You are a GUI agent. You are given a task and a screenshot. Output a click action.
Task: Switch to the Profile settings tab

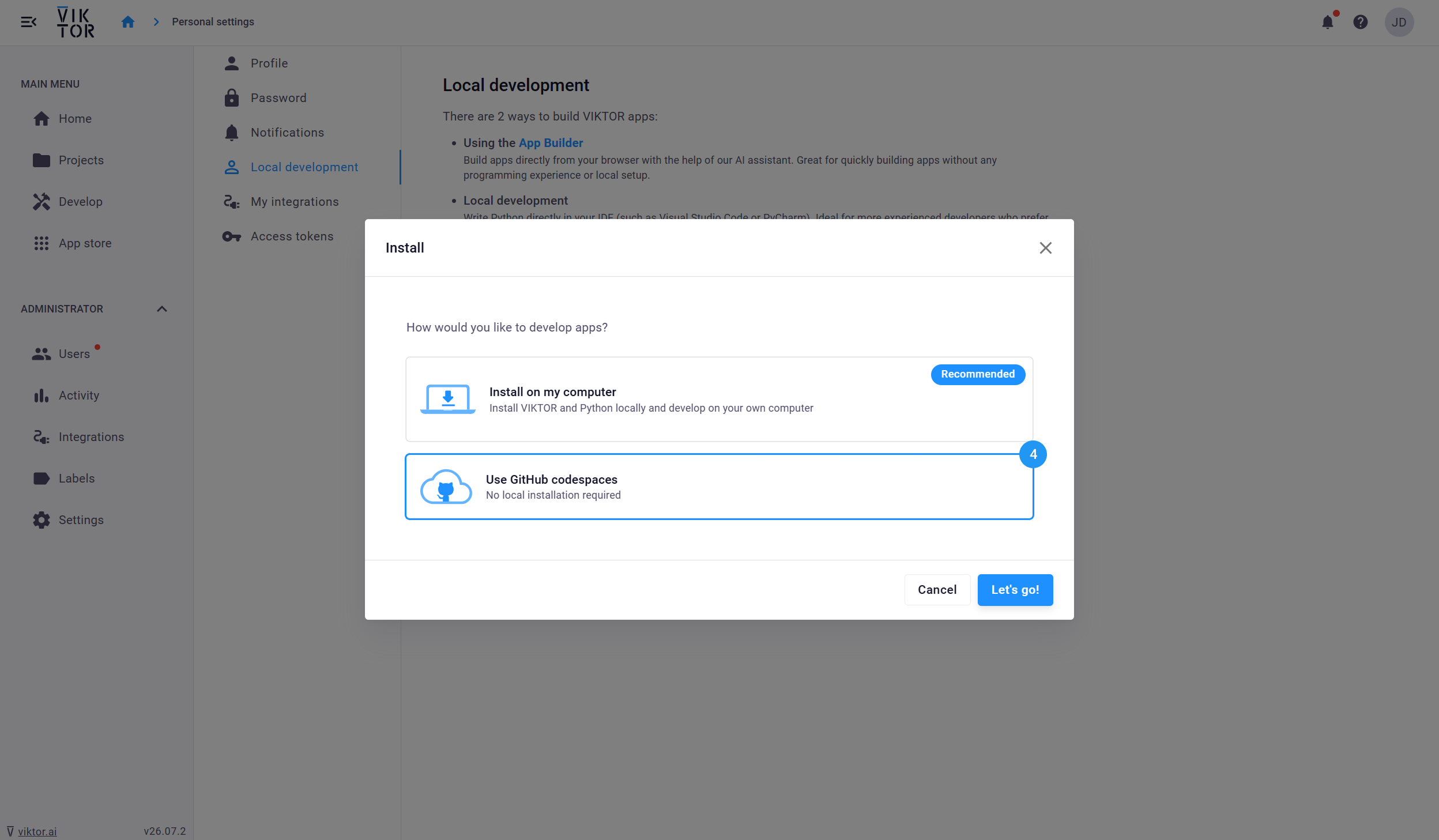click(x=297, y=63)
